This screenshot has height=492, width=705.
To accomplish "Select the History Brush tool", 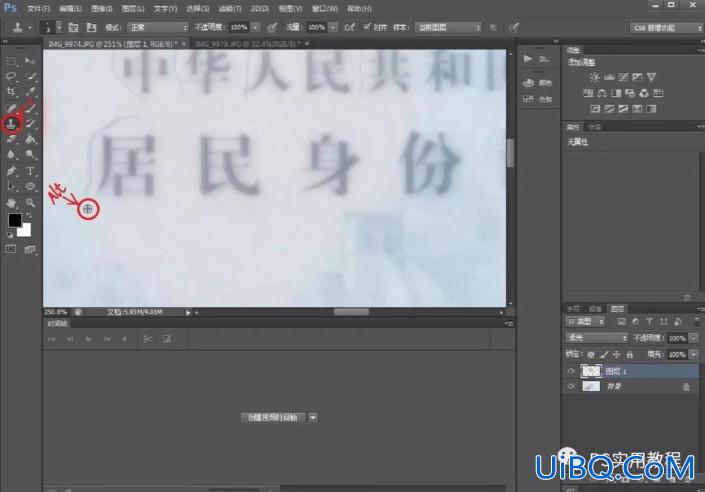I will tap(30, 124).
